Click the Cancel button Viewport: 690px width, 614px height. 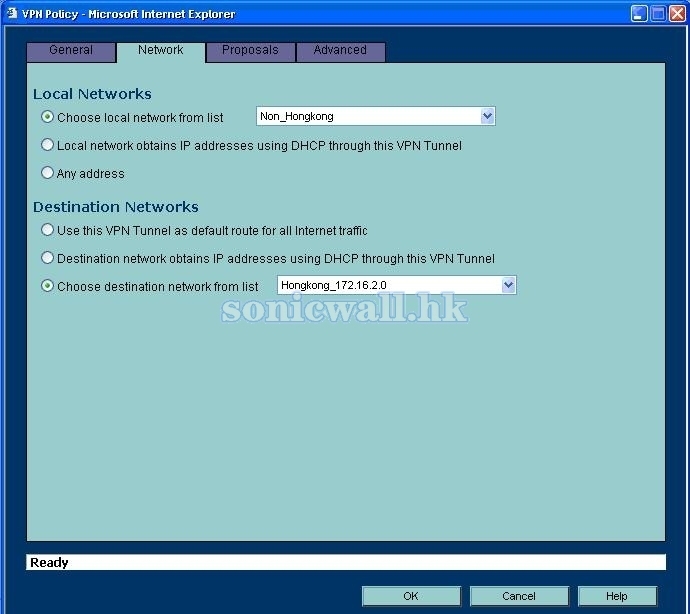pos(519,596)
